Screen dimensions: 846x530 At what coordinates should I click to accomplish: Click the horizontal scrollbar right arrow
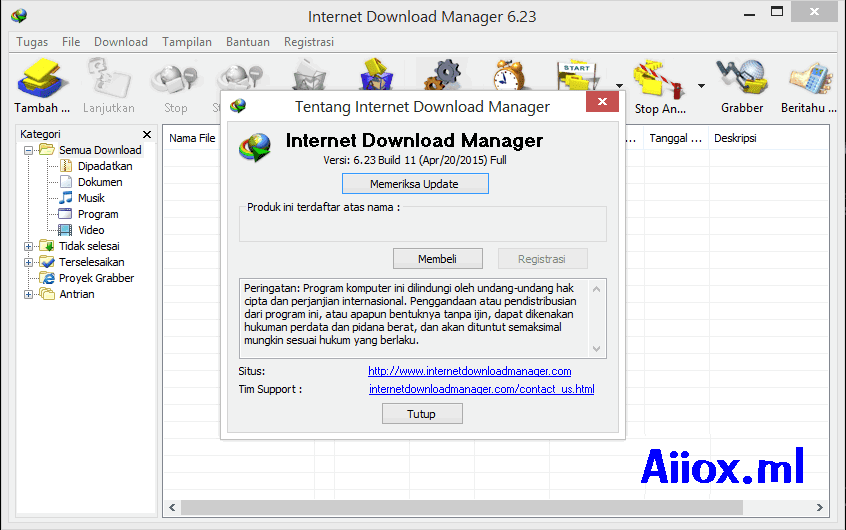coord(820,507)
